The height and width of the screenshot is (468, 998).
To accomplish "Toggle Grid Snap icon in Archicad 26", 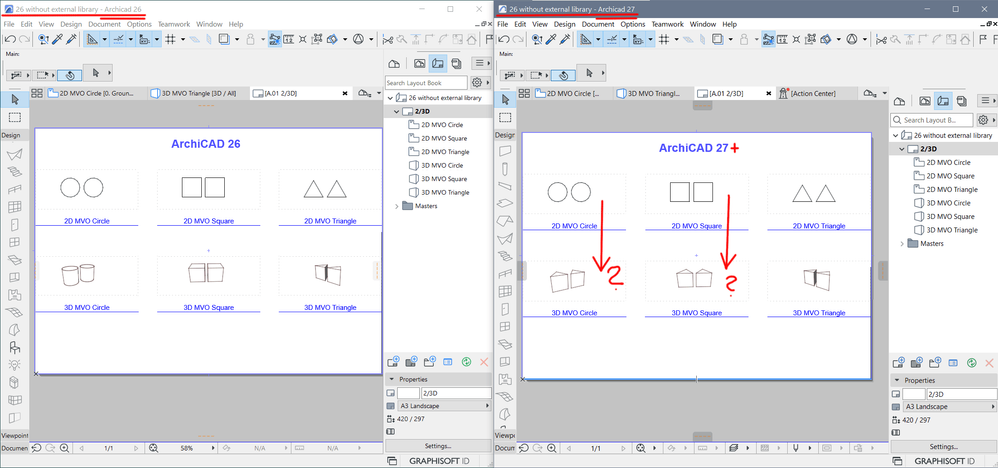I will (x=171, y=39).
